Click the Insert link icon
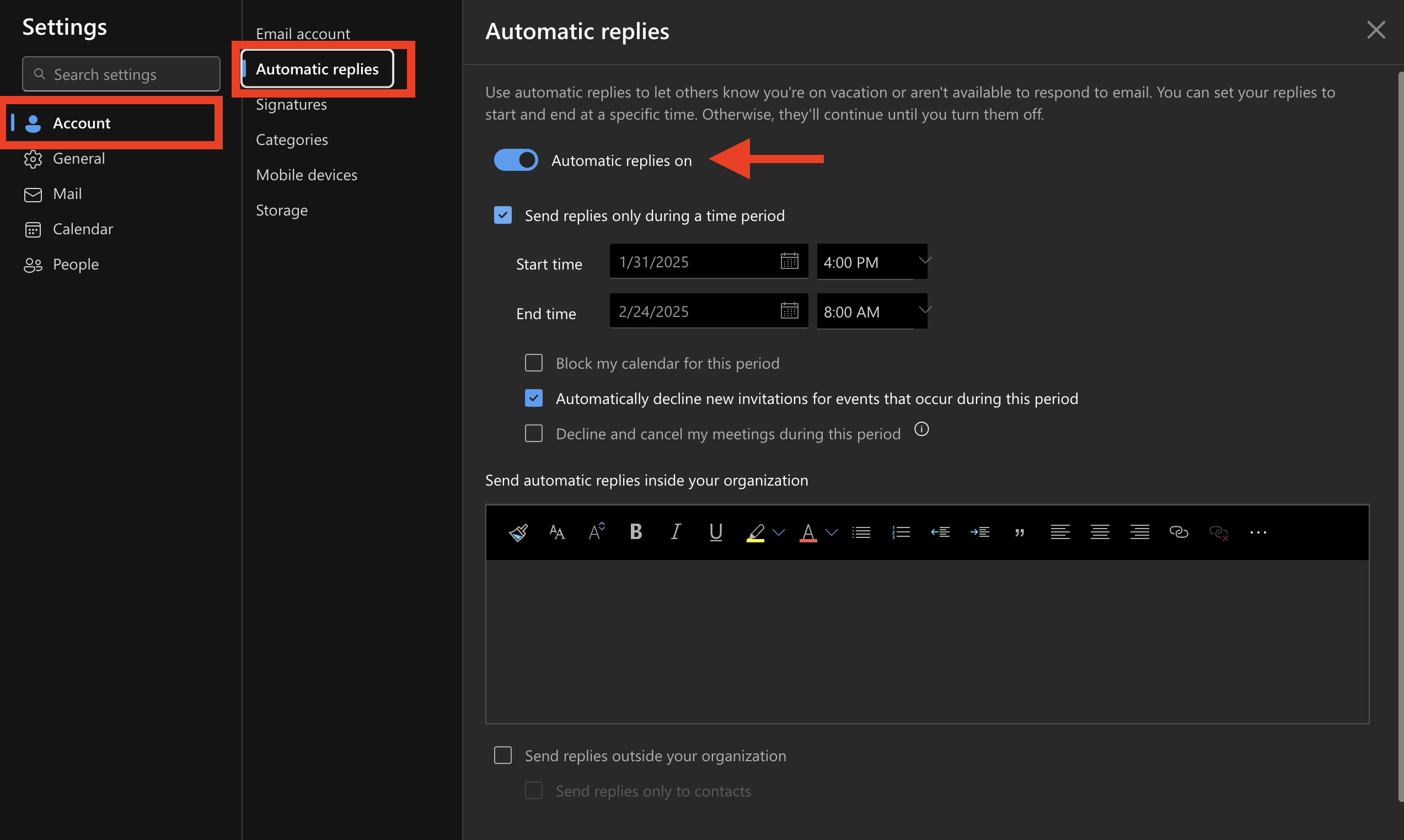Image resolution: width=1404 pixels, height=840 pixels. [1178, 532]
